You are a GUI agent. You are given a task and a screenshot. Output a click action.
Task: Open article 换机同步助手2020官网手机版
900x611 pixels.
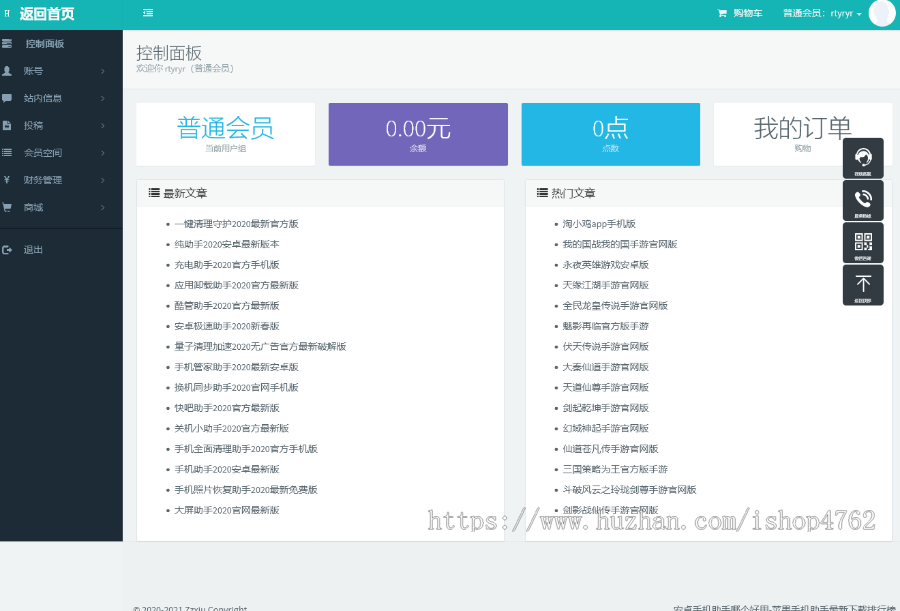[236, 388]
